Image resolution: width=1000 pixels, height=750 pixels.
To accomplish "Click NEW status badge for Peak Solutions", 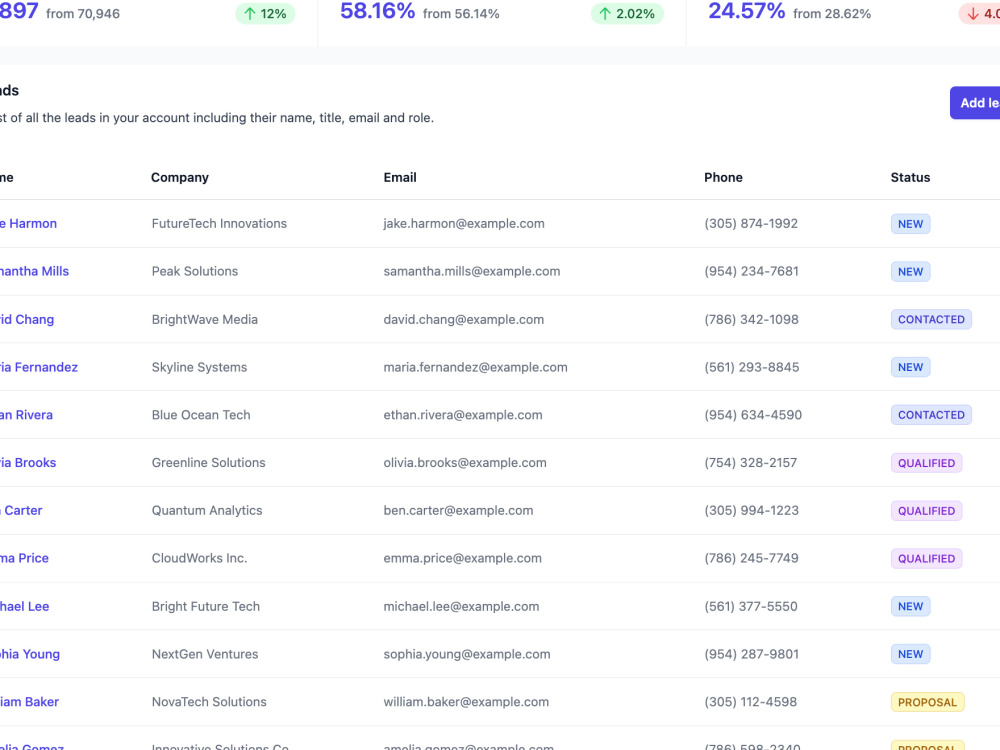I will pyautogui.click(x=910, y=272).
